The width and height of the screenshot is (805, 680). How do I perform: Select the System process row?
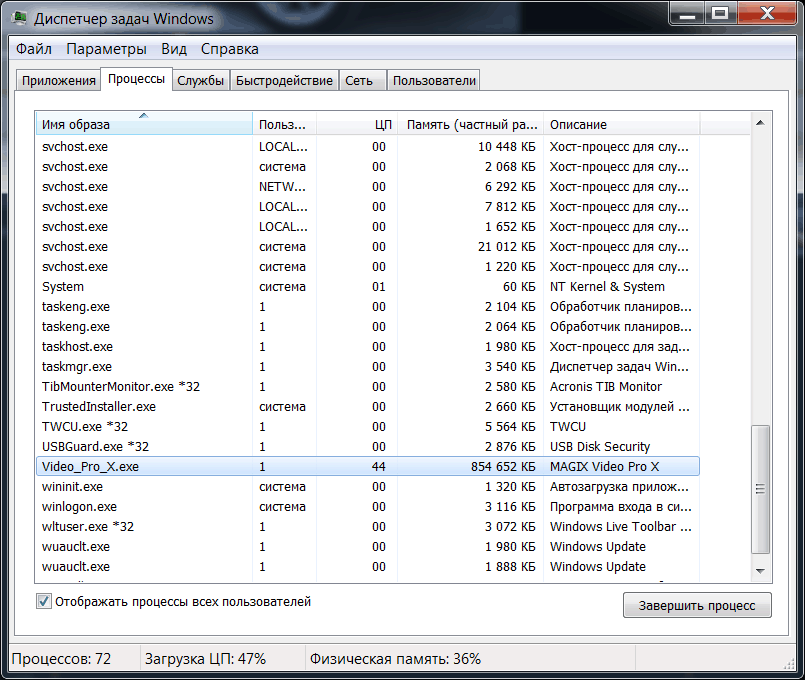(368, 286)
